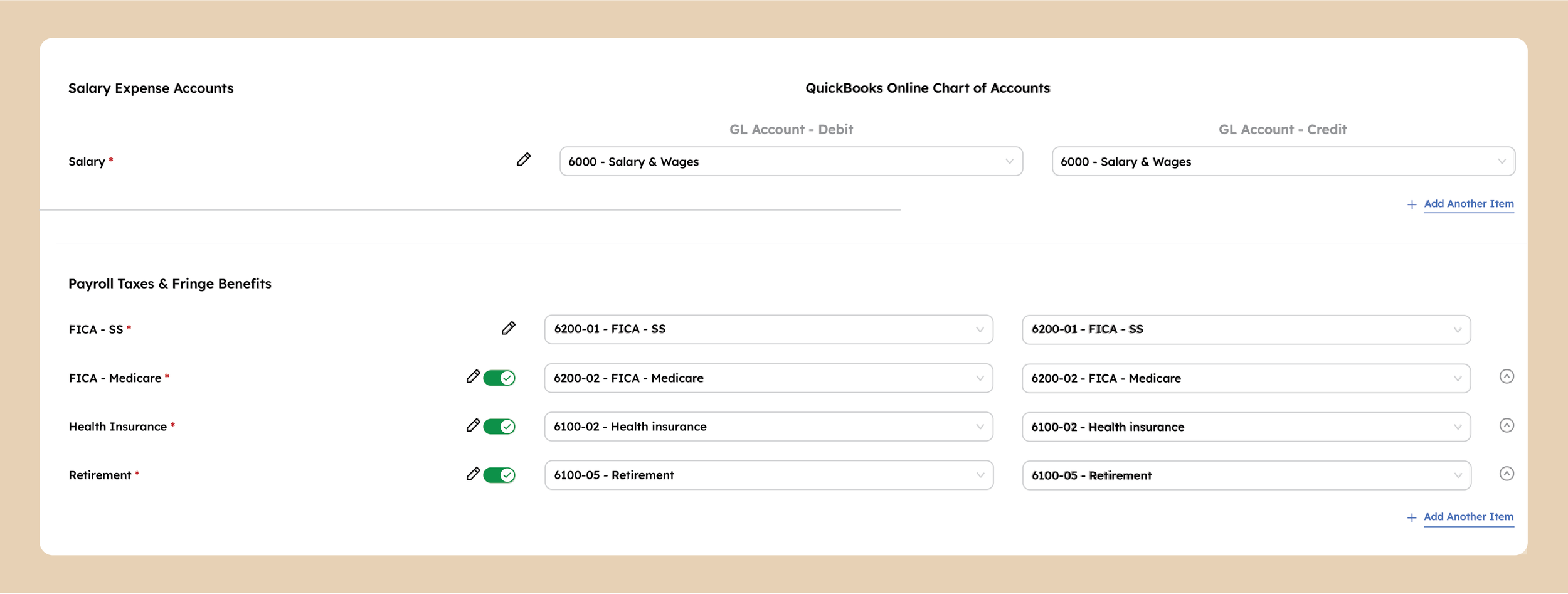Click the Health Insurance row label
This screenshot has width=1568, height=594.
tap(117, 427)
